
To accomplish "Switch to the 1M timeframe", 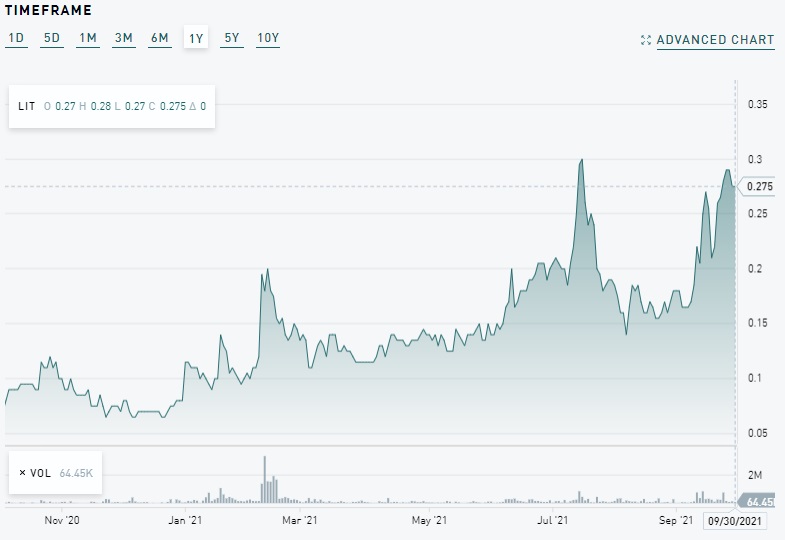I will (88, 38).
